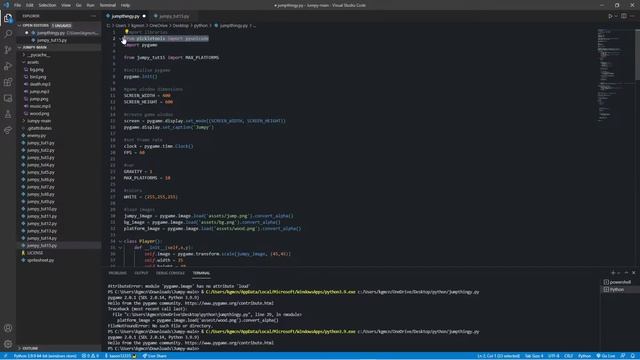Open the File menu
This screenshot has height=360, width=640.
click(x=17, y=5)
